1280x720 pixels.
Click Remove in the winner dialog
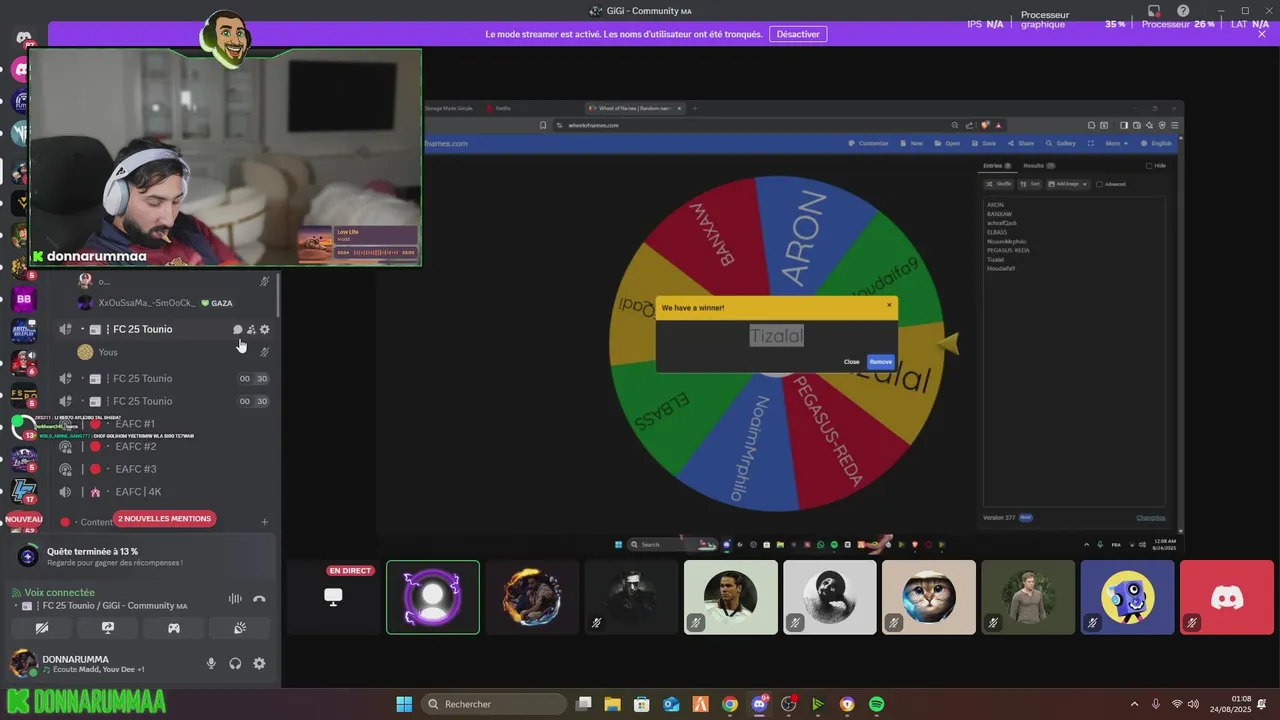click(x=880, y=362)
